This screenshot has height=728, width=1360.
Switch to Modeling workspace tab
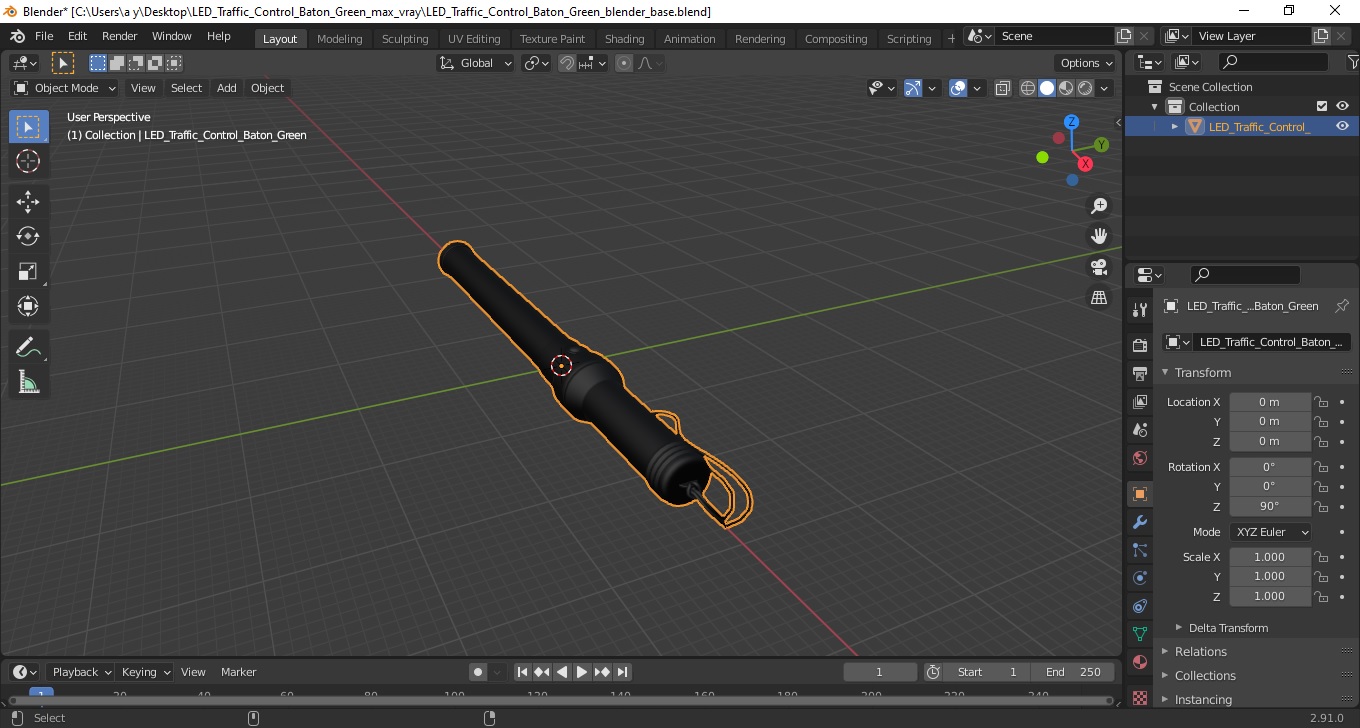[x=339, y=39]
